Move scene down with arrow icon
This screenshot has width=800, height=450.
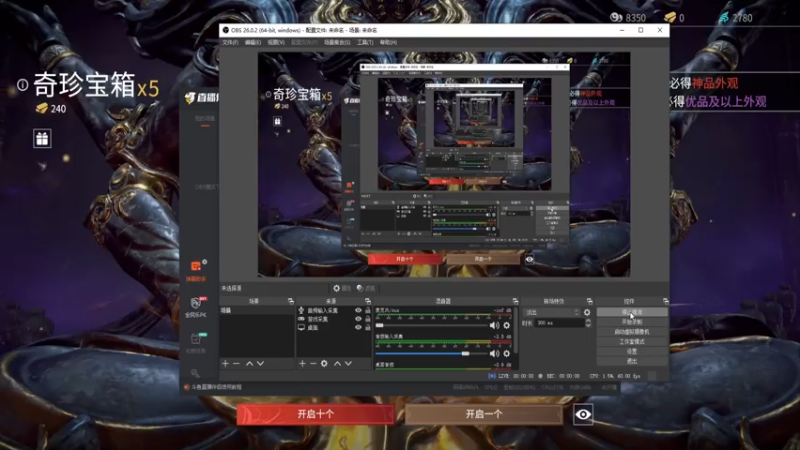click(261, 363)
